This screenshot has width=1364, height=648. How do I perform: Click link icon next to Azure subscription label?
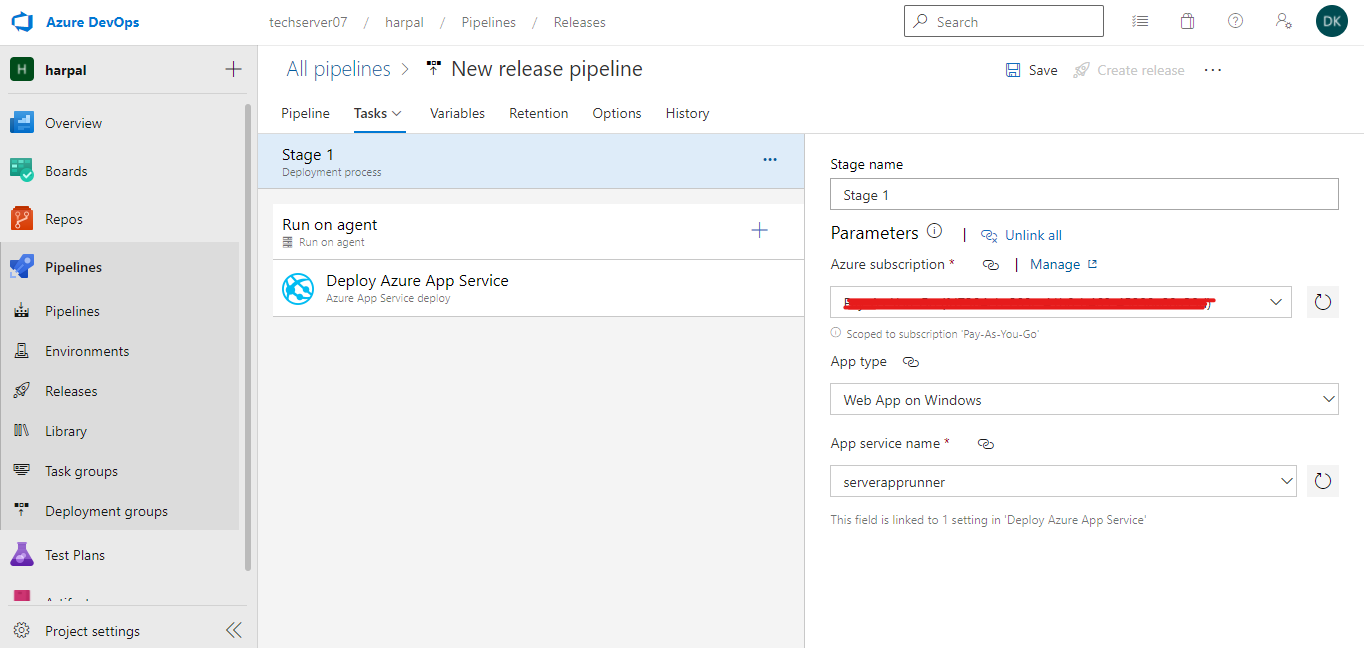[x=991, y=265]
